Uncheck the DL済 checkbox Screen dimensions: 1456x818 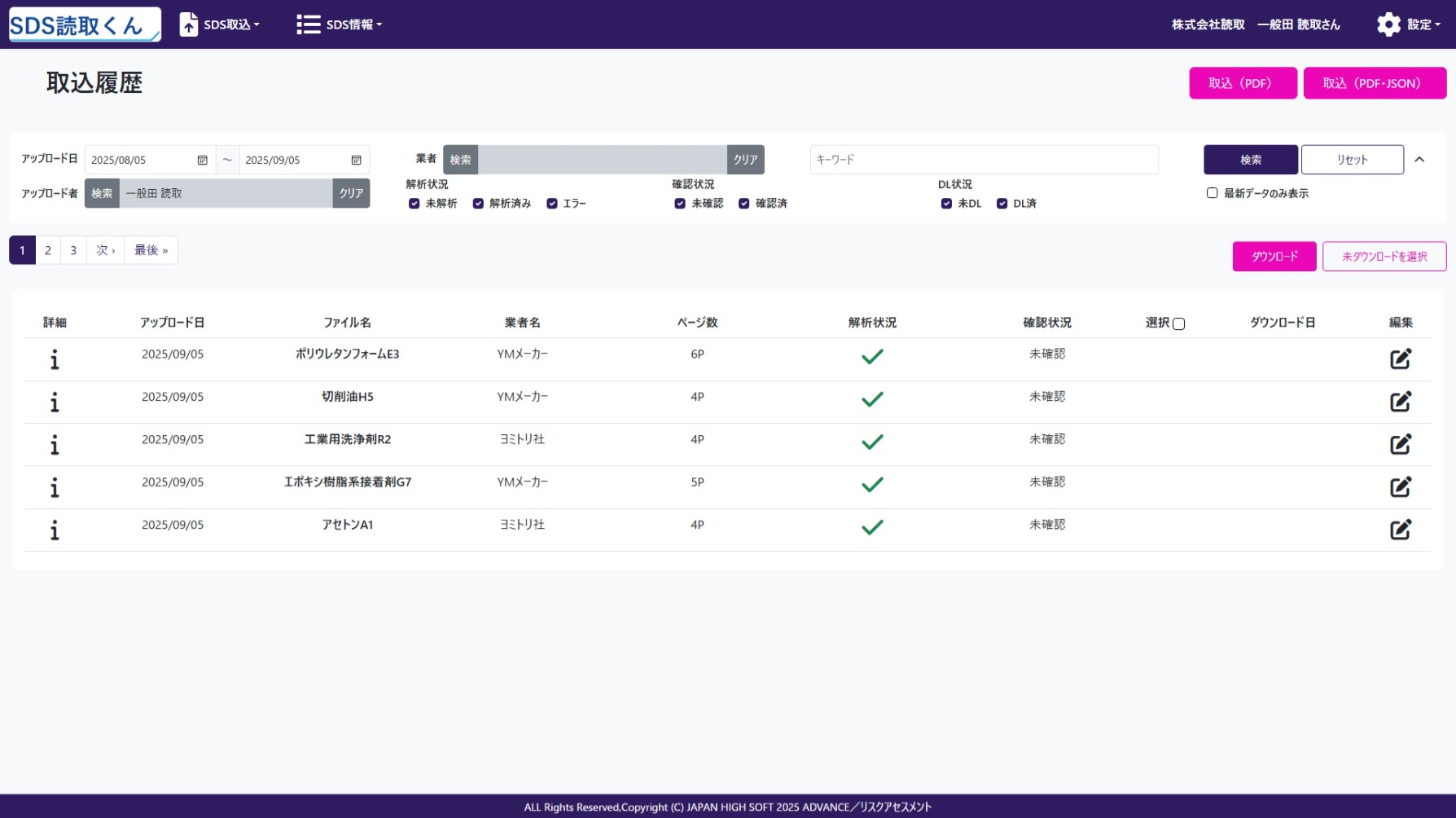pos(1002,204)
